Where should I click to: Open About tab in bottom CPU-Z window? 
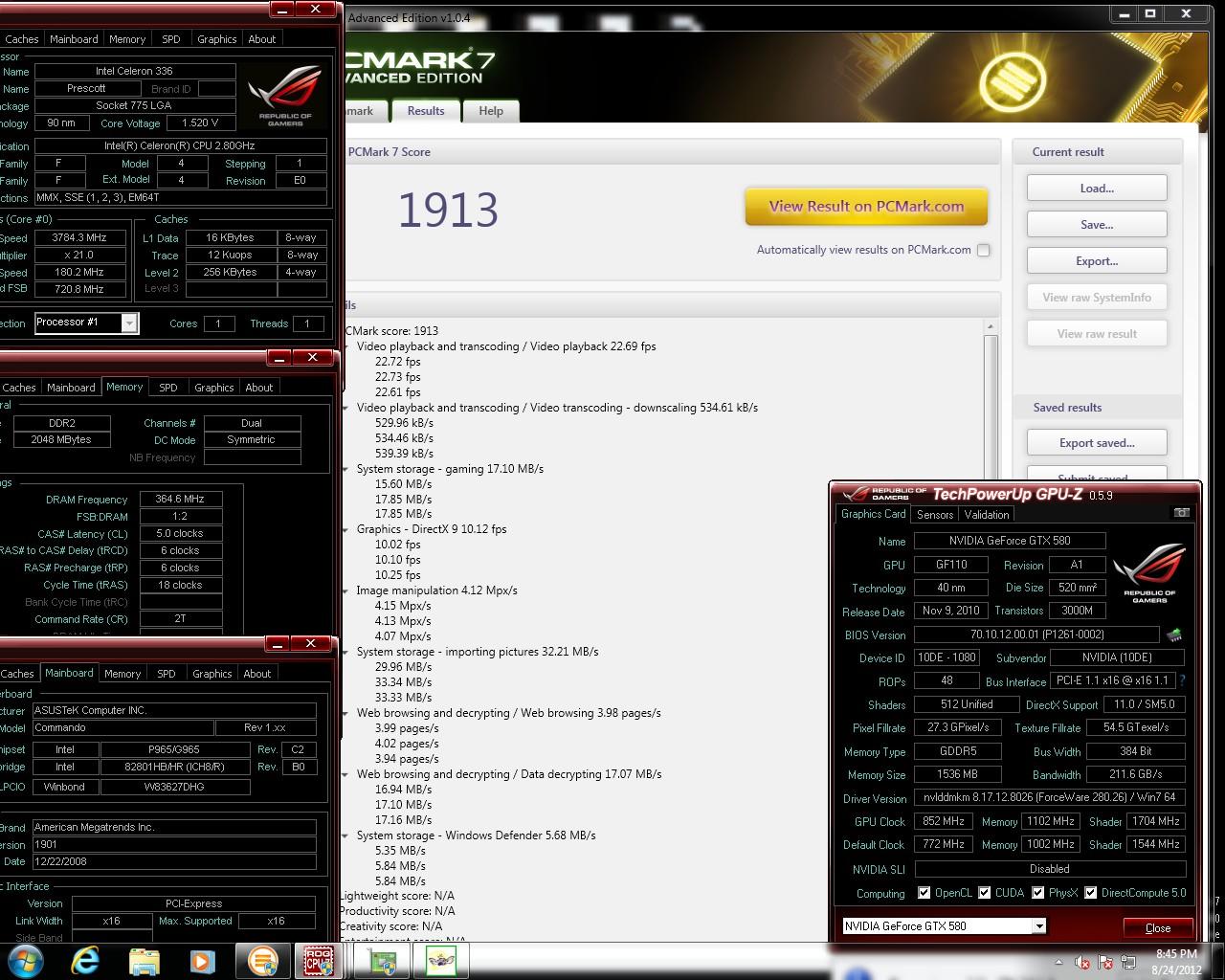[x=257, y=674]
